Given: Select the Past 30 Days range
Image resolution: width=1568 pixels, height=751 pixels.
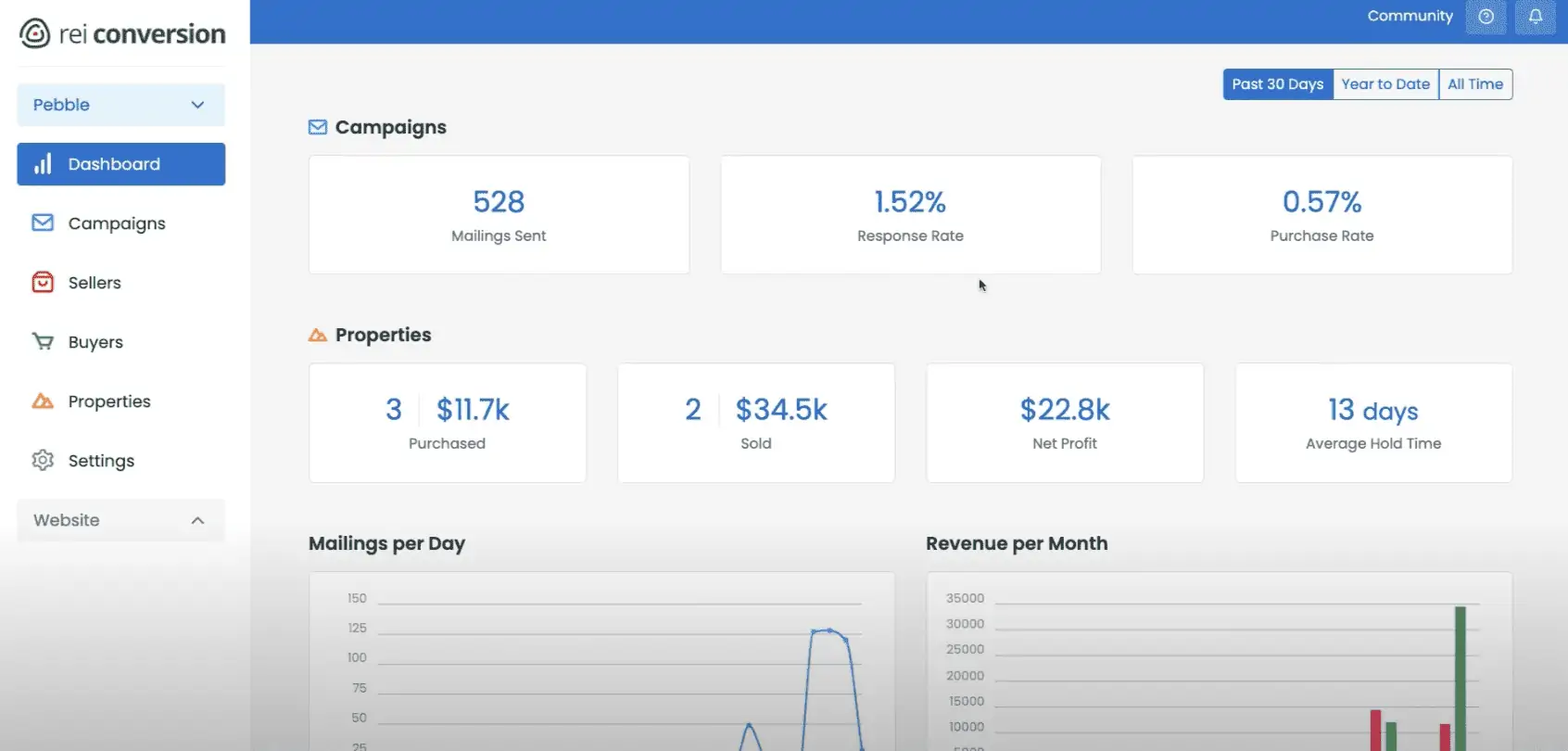Looking at the screenshot, I should pos(1278,84).
